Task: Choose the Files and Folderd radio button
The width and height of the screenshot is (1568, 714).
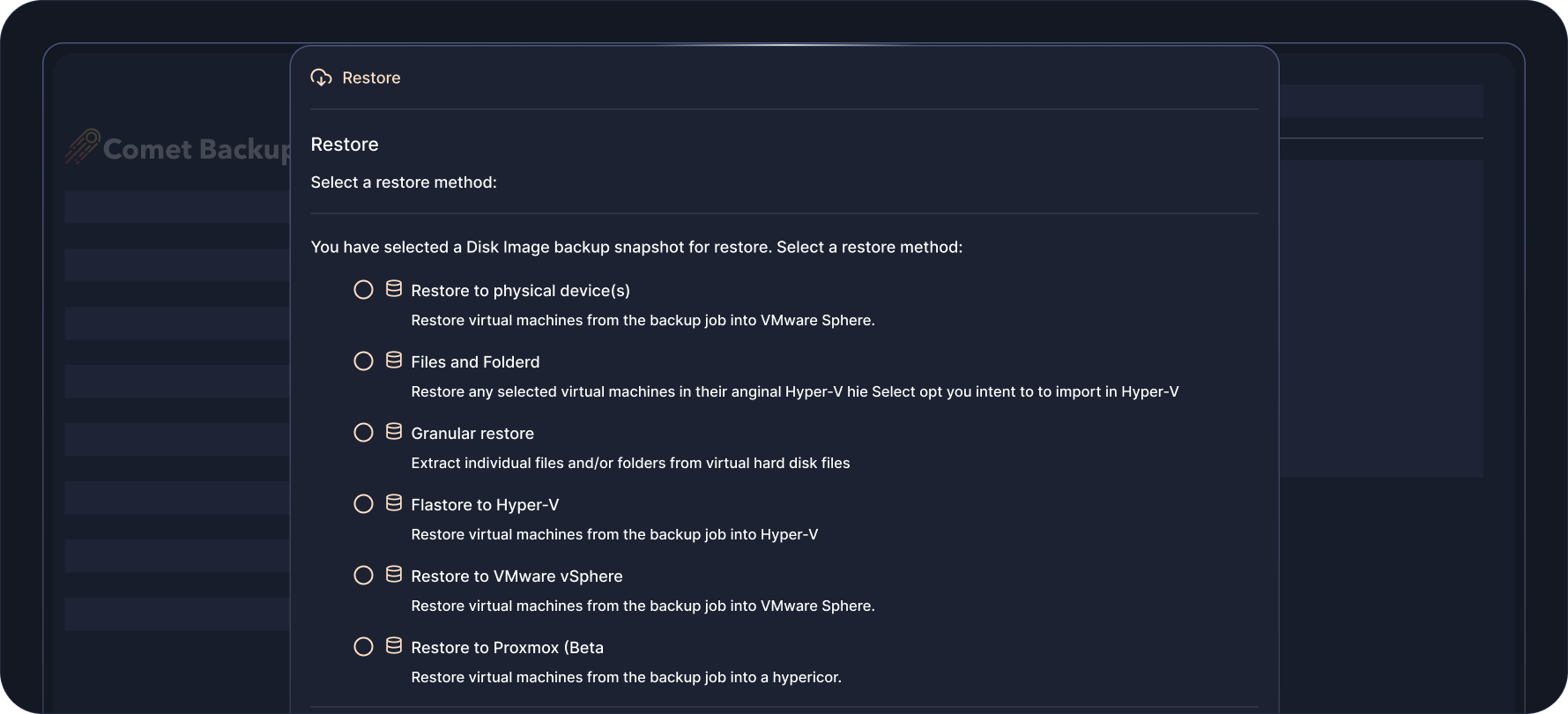Action: point(363,361)
